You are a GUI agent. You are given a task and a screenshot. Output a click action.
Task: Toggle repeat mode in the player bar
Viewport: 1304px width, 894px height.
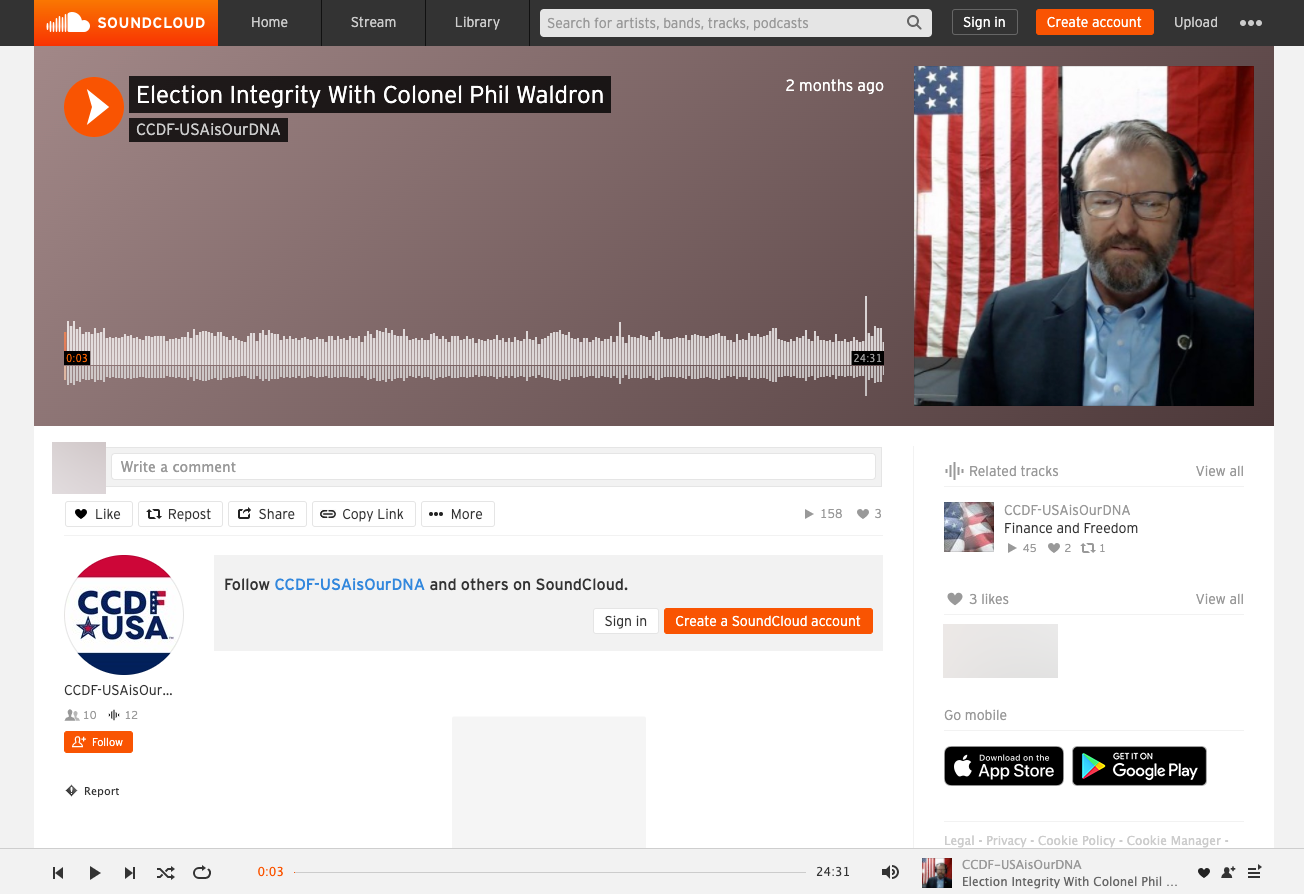[x=201, y=872]
